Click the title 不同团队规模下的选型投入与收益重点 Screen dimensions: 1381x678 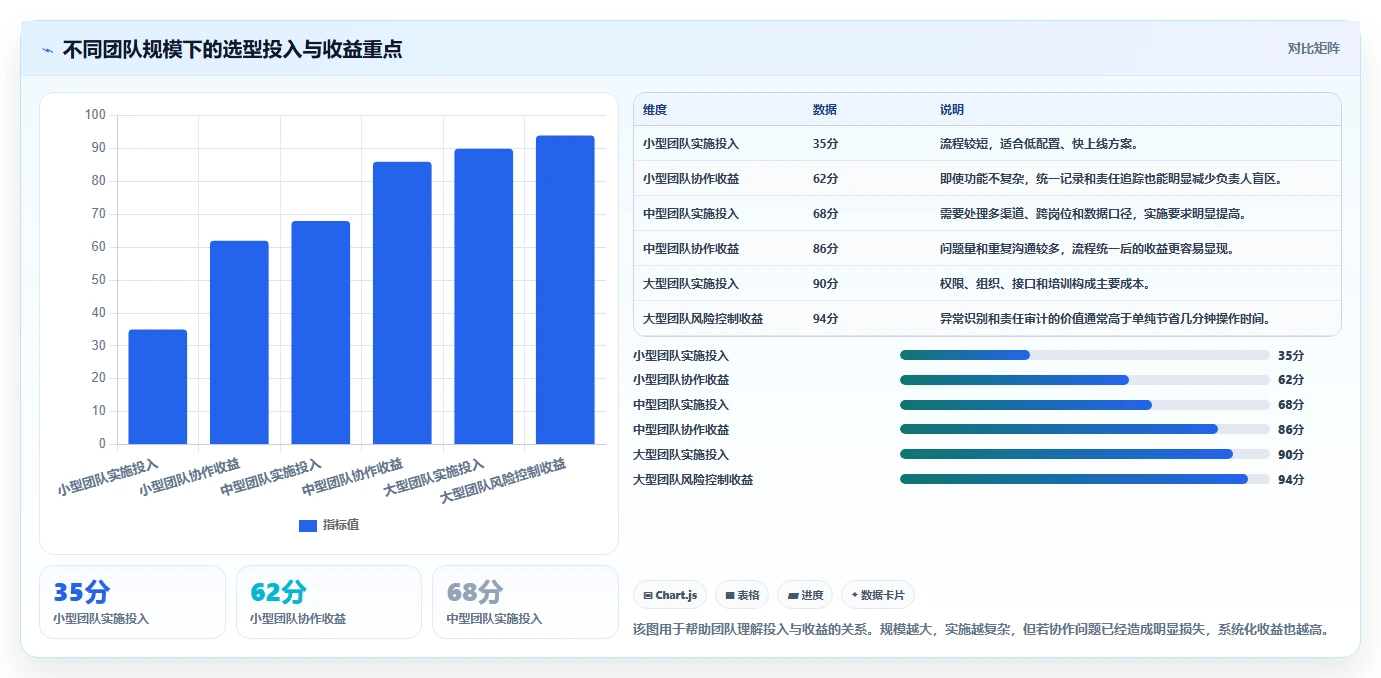click(x=232, y=49)
